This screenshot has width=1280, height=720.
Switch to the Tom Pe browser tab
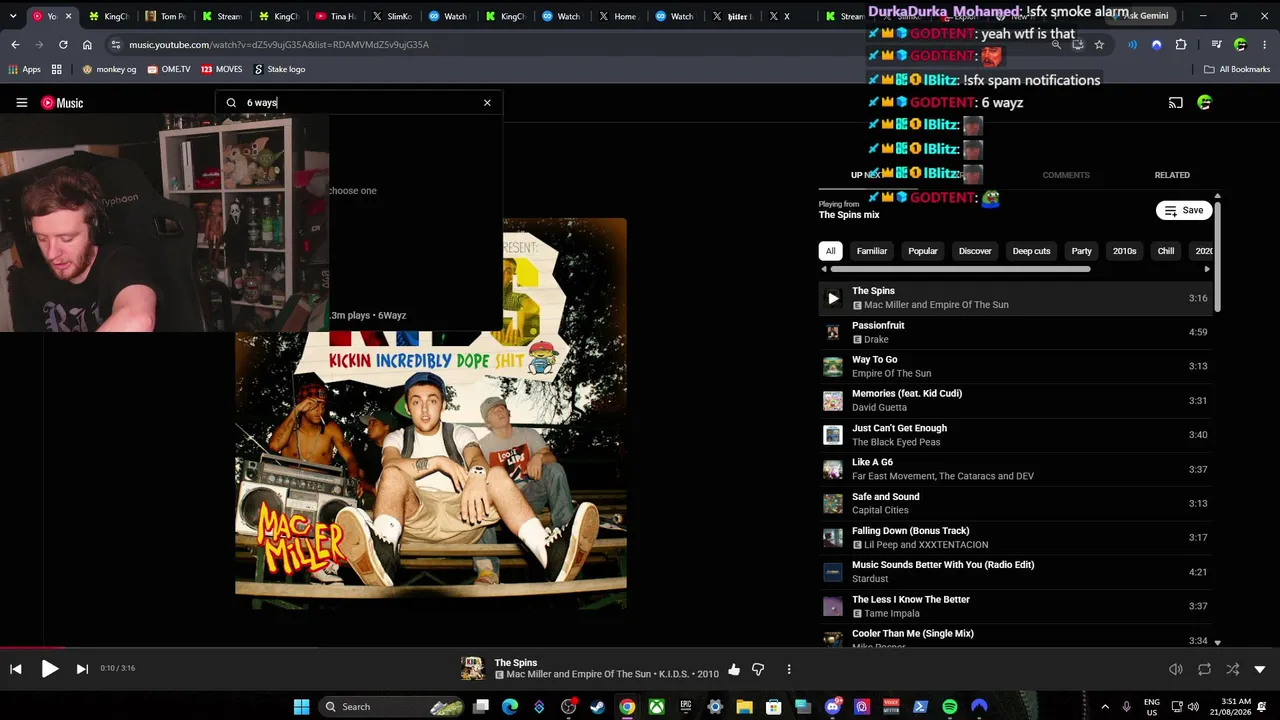click(166, 16)
